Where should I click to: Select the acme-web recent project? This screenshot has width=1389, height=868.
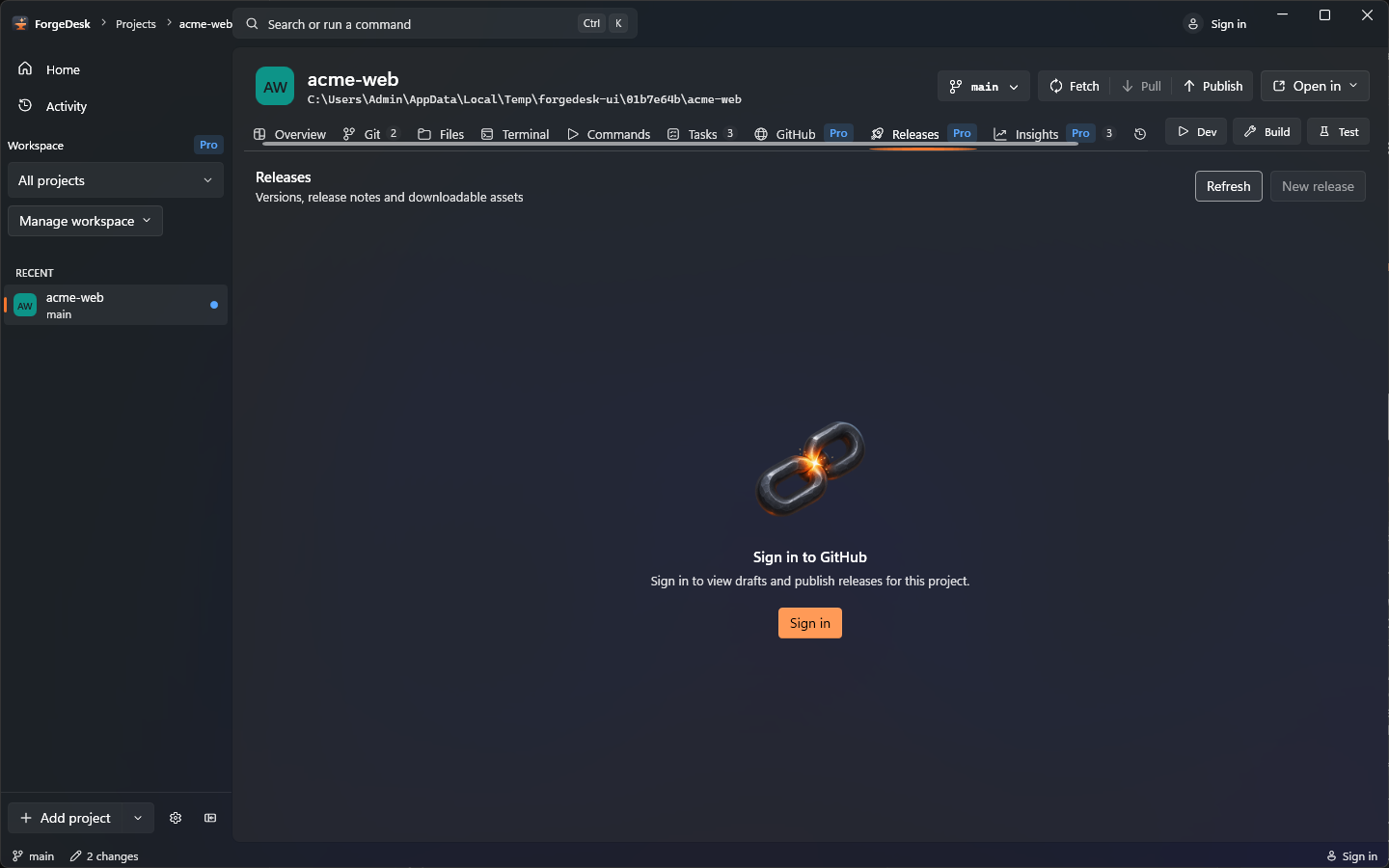[x=116, y=305]
